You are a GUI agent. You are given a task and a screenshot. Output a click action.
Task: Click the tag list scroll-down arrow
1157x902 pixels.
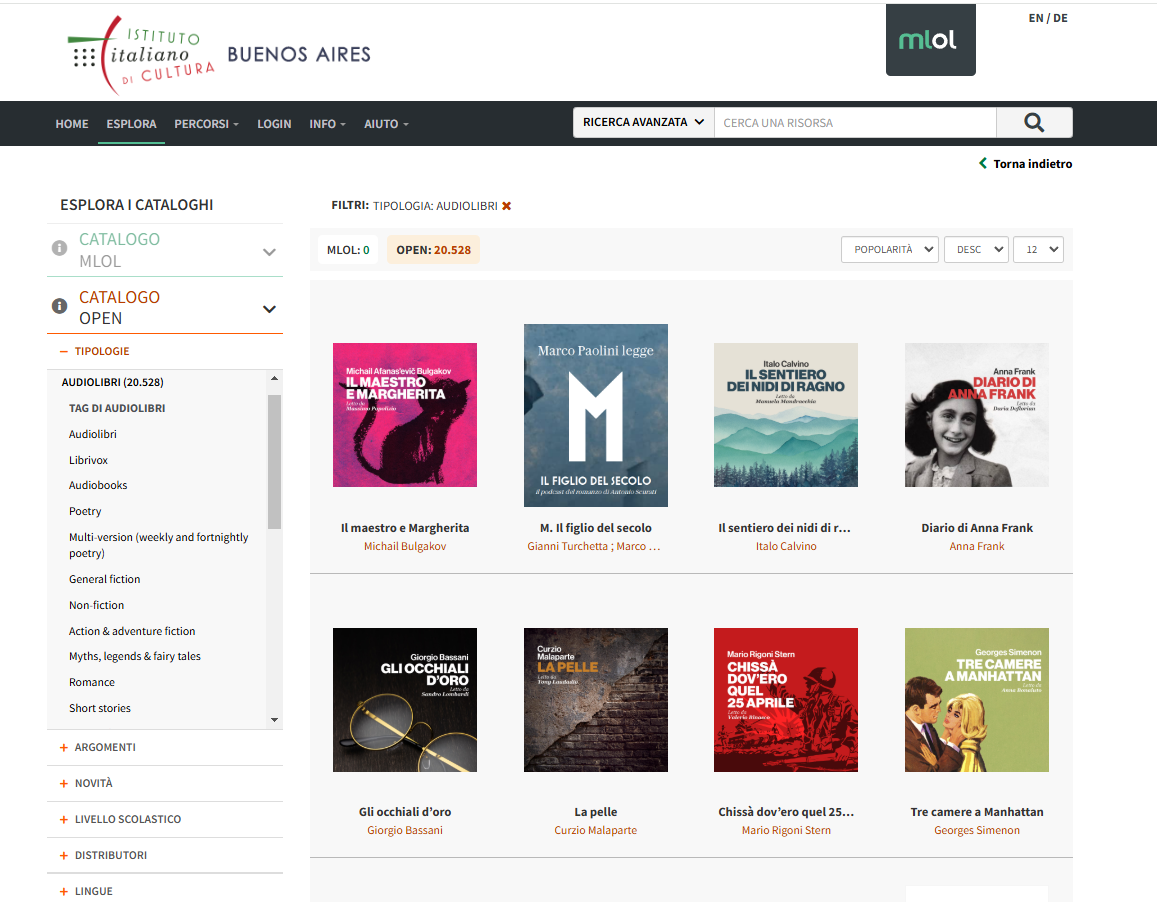tap(274, 720)
